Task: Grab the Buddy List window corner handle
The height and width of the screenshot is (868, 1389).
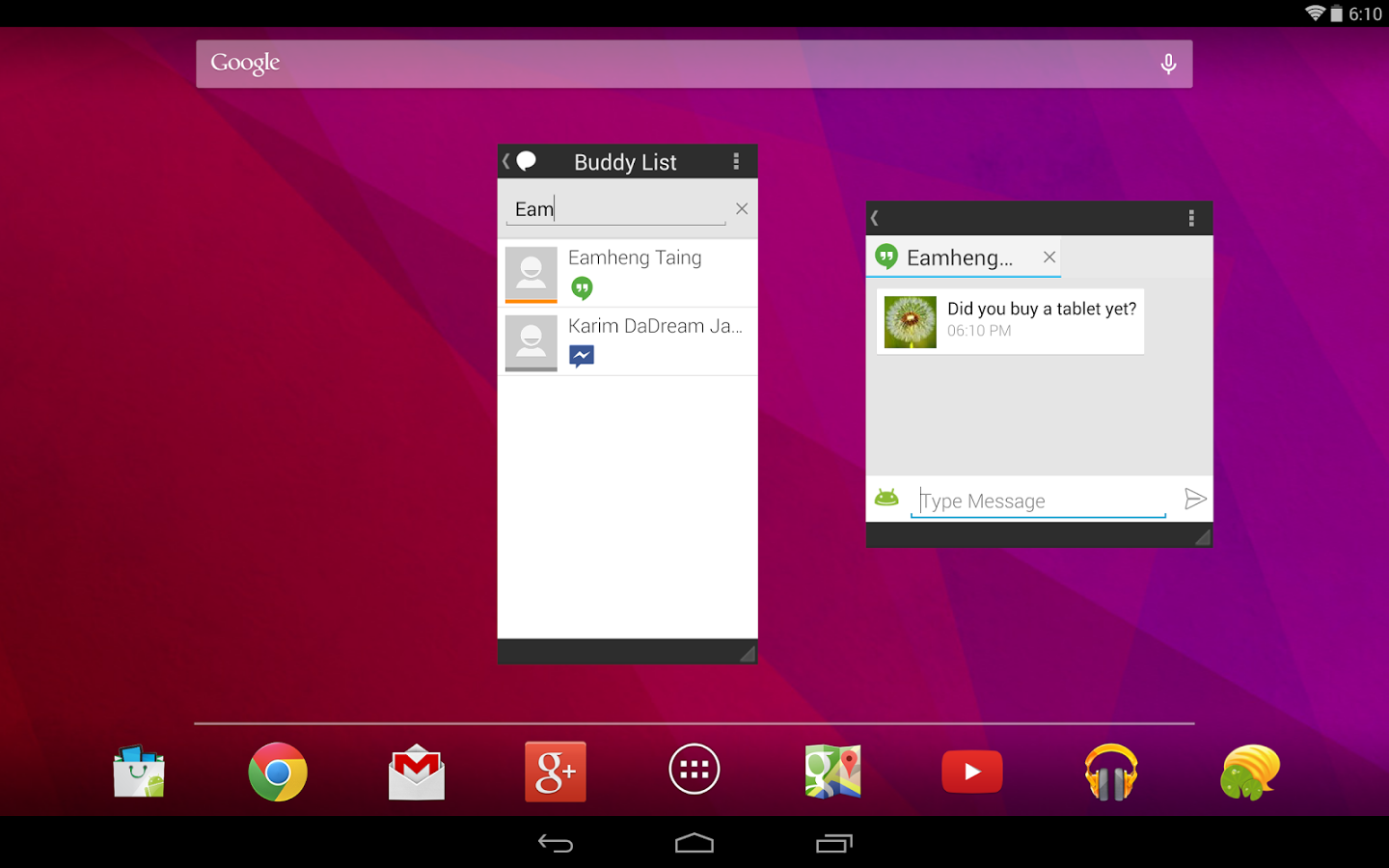Action: coord(747,654)
